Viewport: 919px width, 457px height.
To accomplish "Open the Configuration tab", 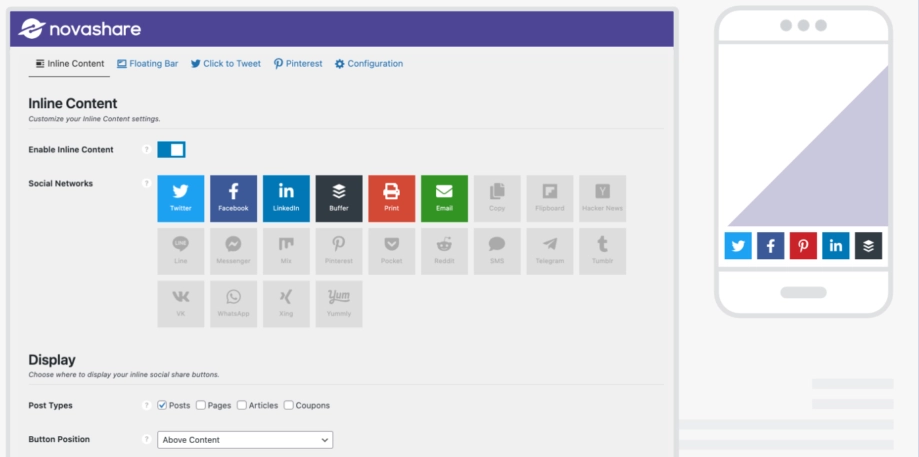I will click(x=369, y=63).
